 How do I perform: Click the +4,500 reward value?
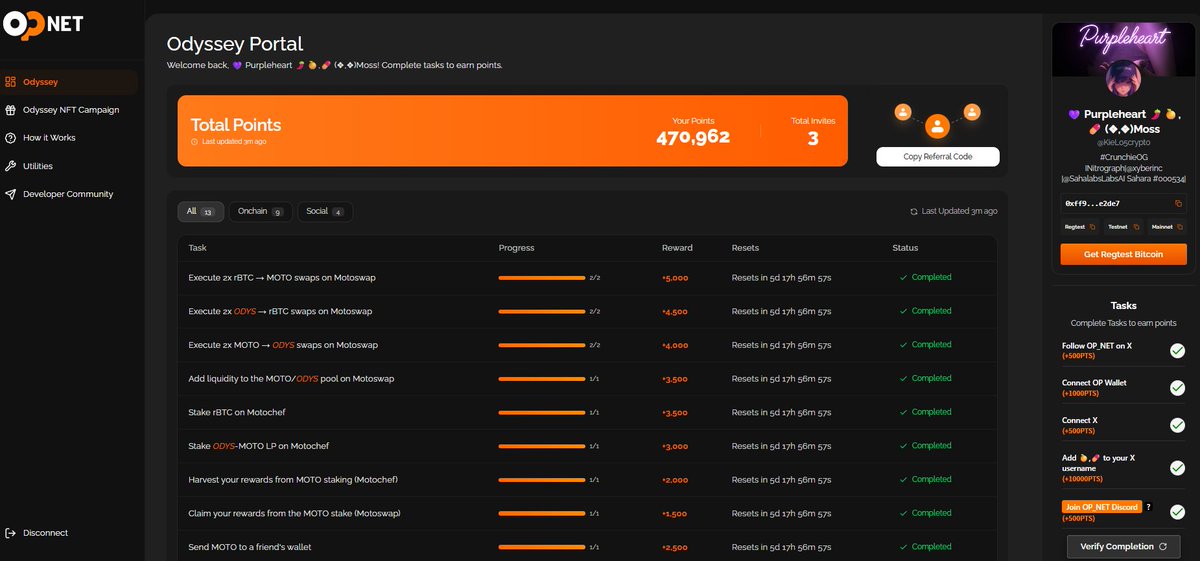(x=675, y=311)
